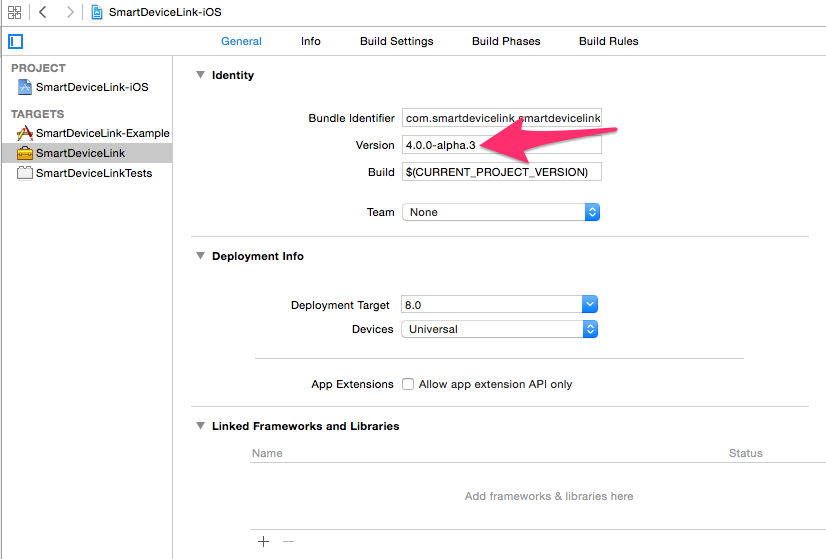Collapse the Deployment Info section
This screenshot has width=826, height=559.
click(x=200, y=256)
